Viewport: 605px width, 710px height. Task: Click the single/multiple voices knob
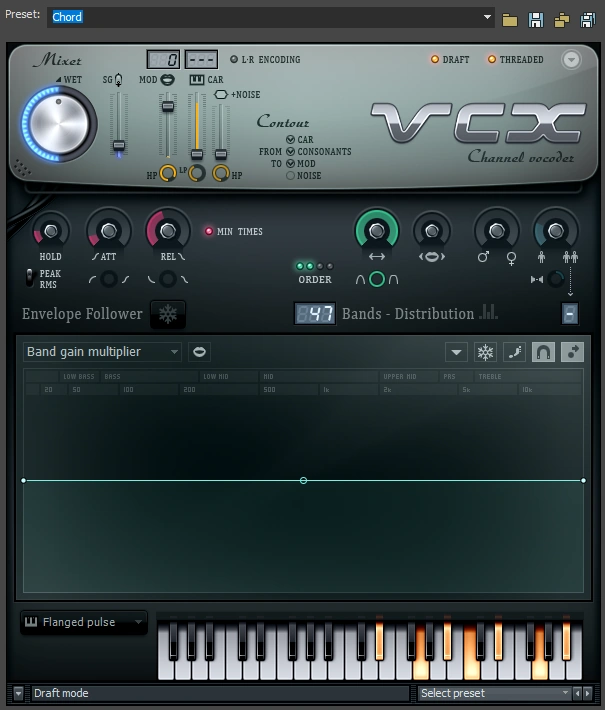[x=556, y=231]
